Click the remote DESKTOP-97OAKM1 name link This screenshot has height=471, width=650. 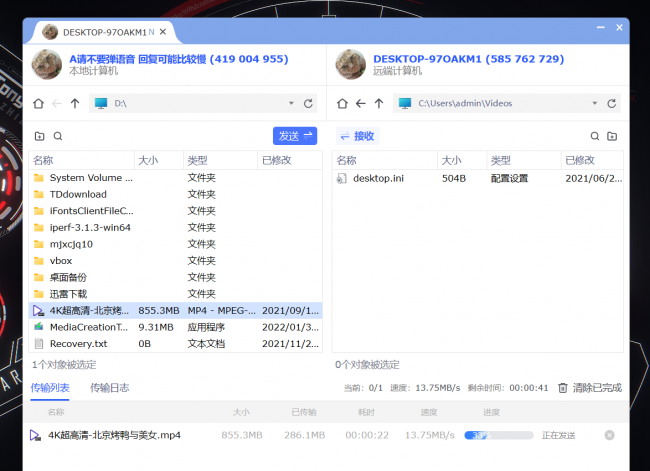[x=468, y=59]
